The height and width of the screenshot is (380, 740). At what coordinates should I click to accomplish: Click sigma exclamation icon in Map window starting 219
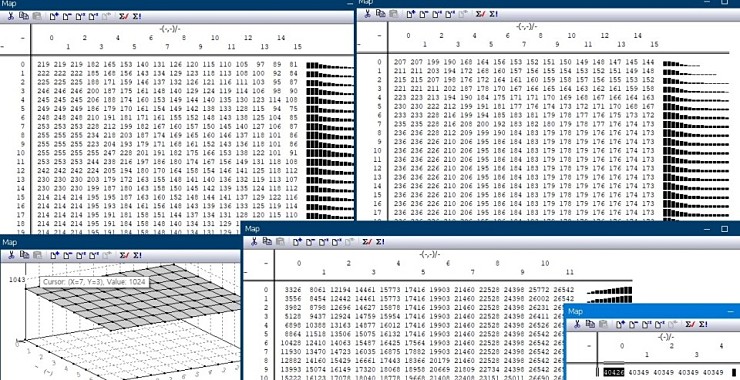pyautogui.click(x=137, y=17)
